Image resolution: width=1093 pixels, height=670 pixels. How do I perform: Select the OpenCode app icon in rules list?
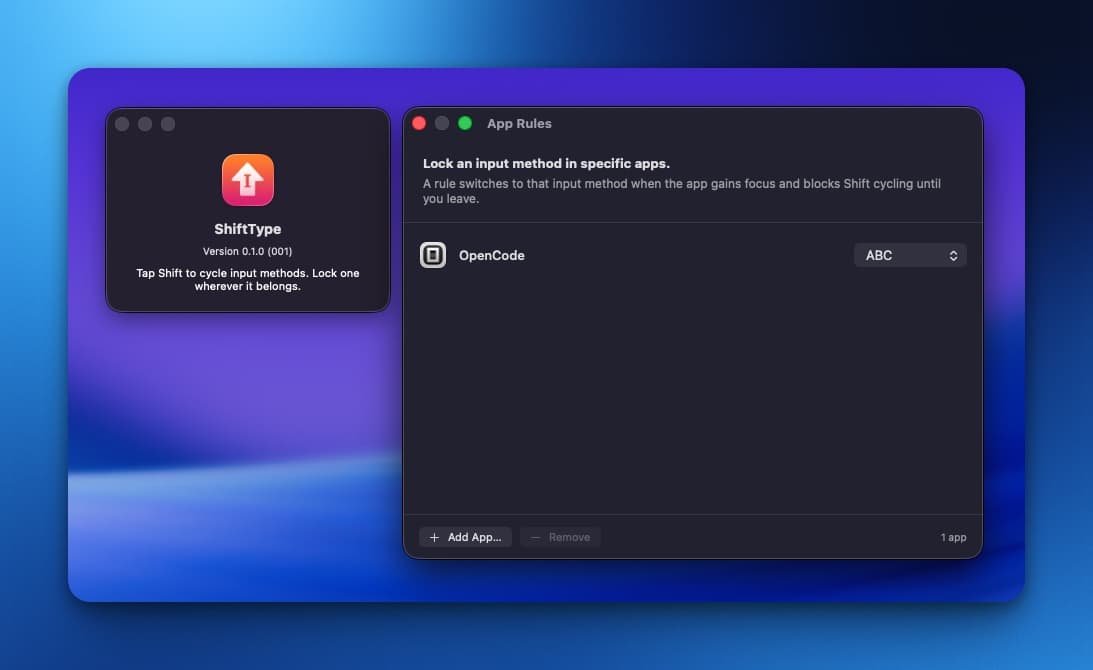(x=433, y=255)
